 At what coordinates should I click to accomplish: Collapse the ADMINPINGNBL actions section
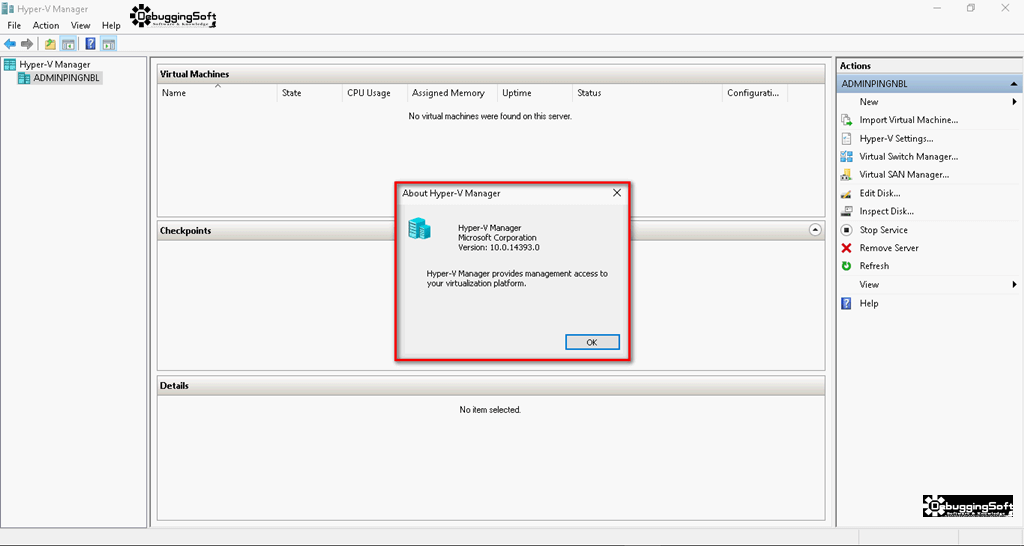(x=1014, y=84)
